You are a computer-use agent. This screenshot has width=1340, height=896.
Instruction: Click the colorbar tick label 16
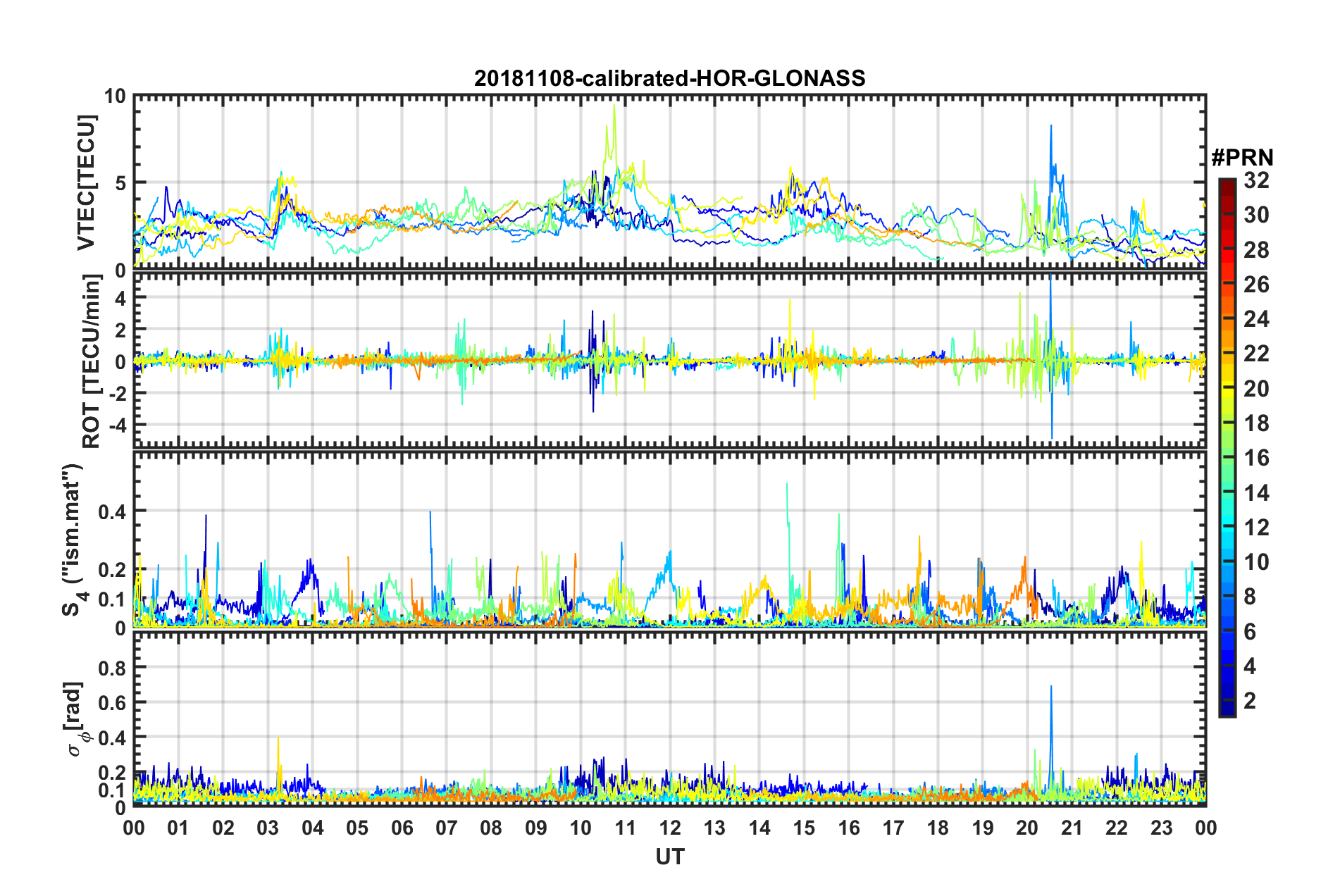(1256, 458)
